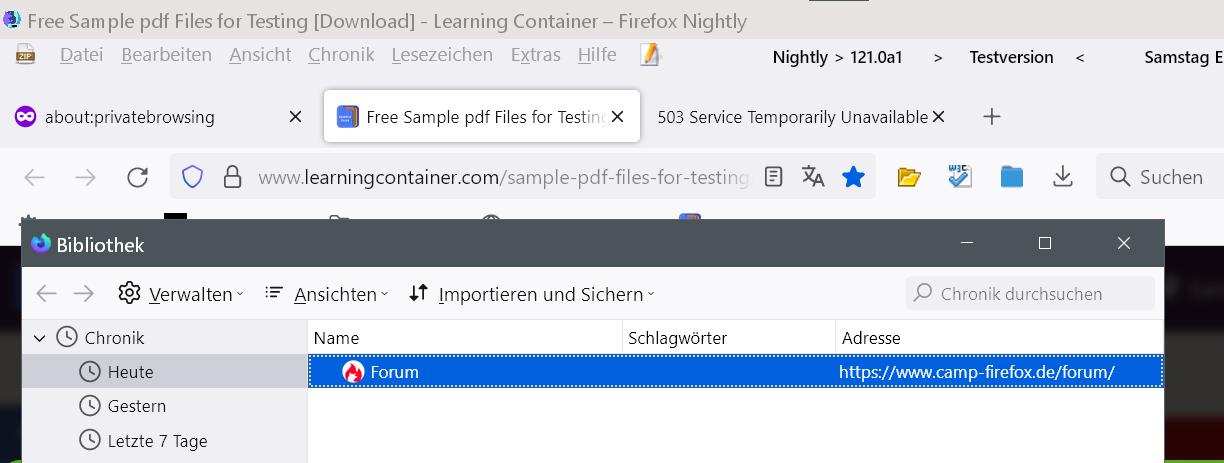Click the blue bookmark star icon
The width and height of the screenshot is (1224, 463).
[x=853, y=178]
